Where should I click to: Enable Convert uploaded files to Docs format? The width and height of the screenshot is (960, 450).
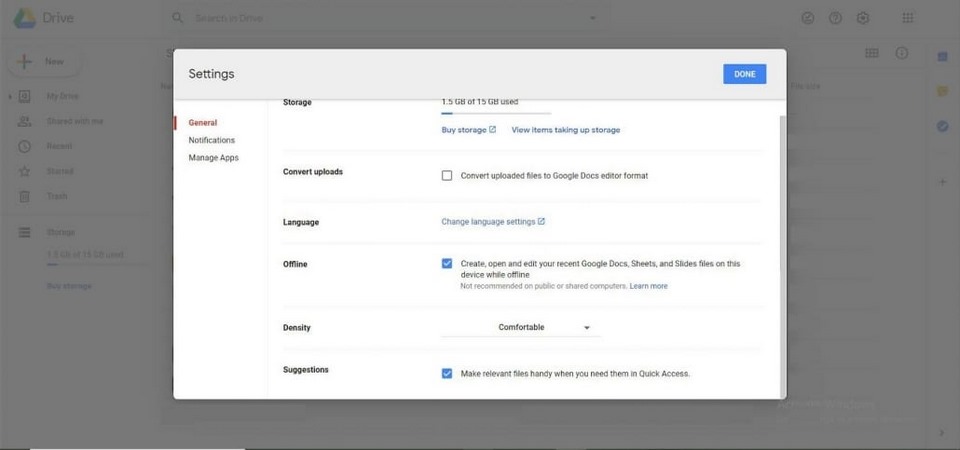click(447, 175)
